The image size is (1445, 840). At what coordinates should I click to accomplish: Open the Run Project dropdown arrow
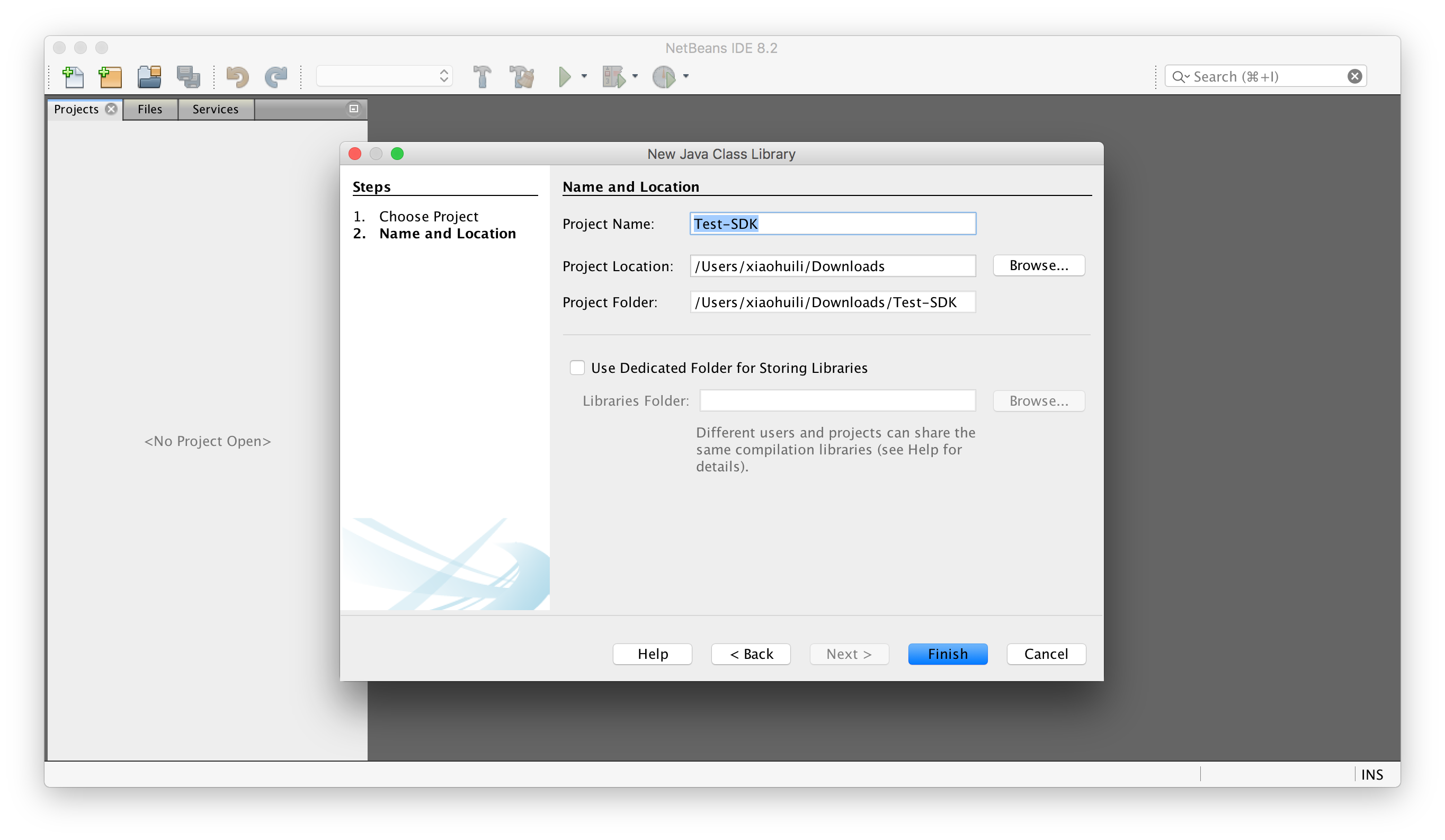point(584,76)
